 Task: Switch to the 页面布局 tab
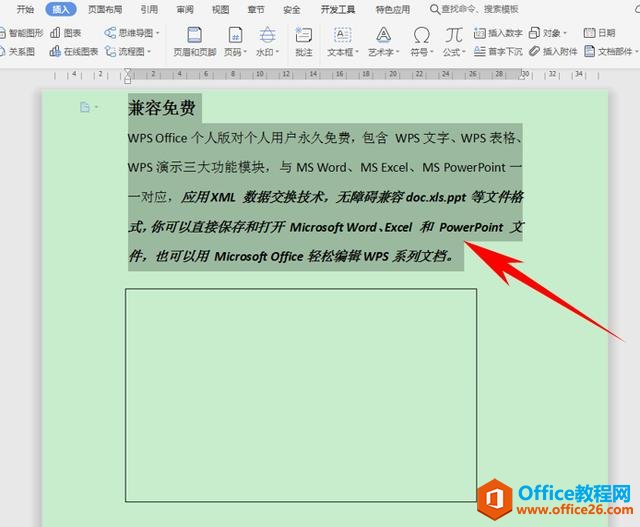pyautogui.click(x=105, y=9)
